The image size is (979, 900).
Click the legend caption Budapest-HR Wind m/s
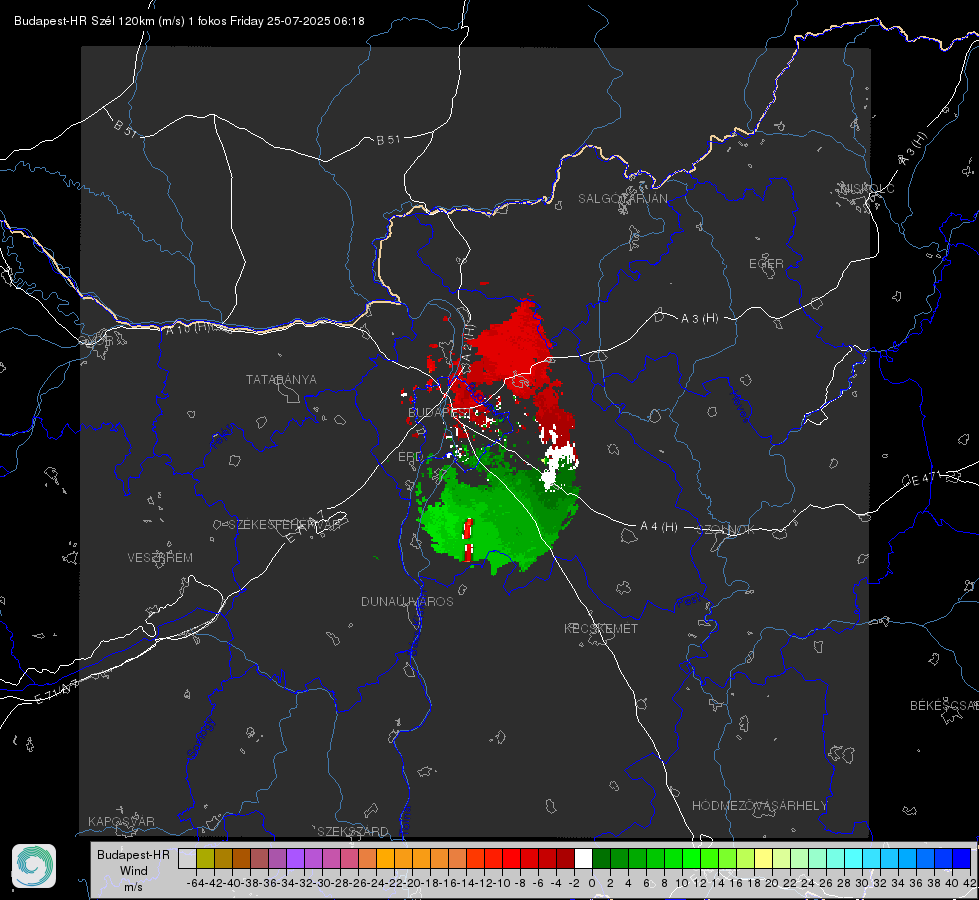coord(134,871)
